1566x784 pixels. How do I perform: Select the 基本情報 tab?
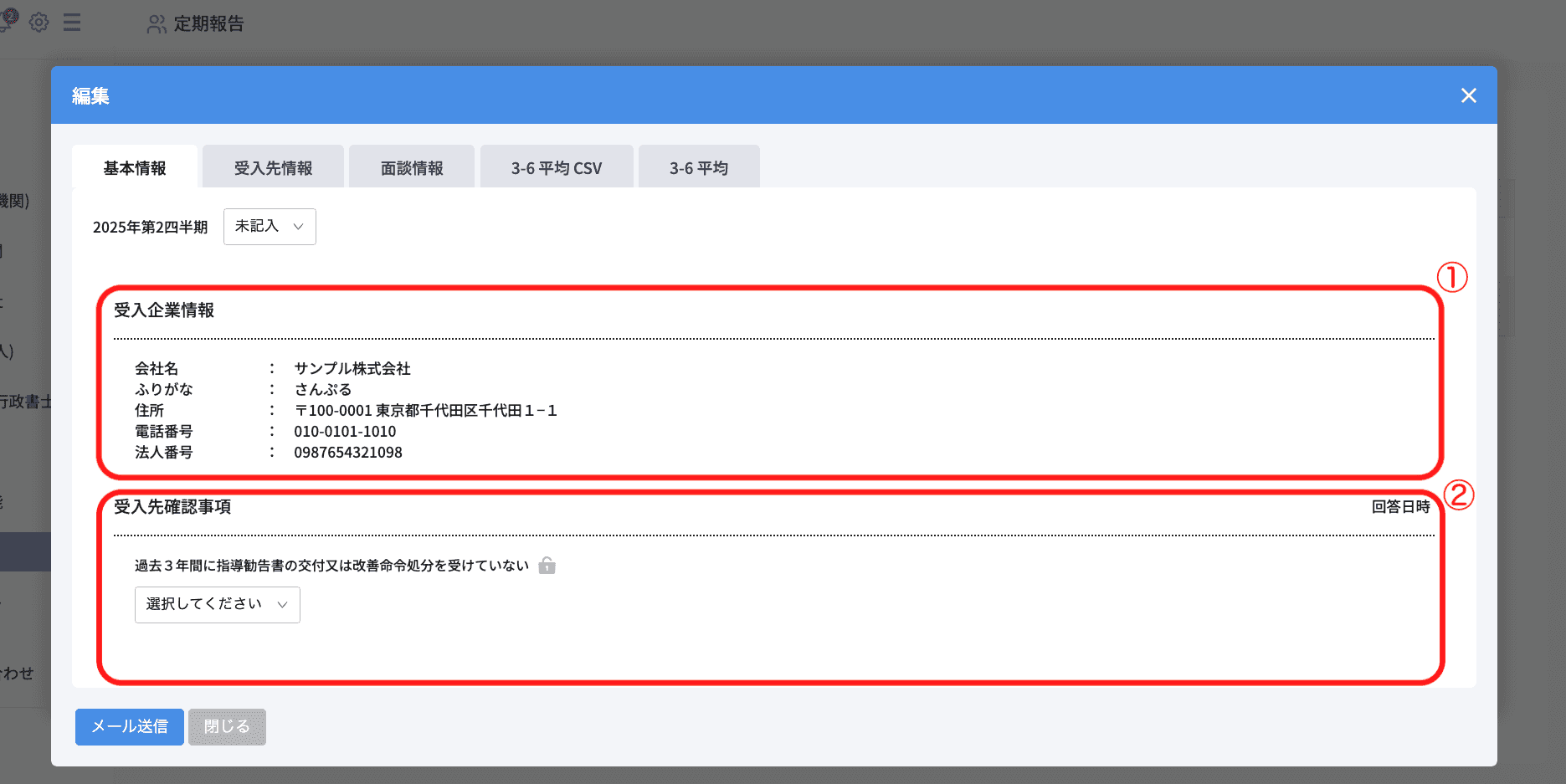[135, 168]
